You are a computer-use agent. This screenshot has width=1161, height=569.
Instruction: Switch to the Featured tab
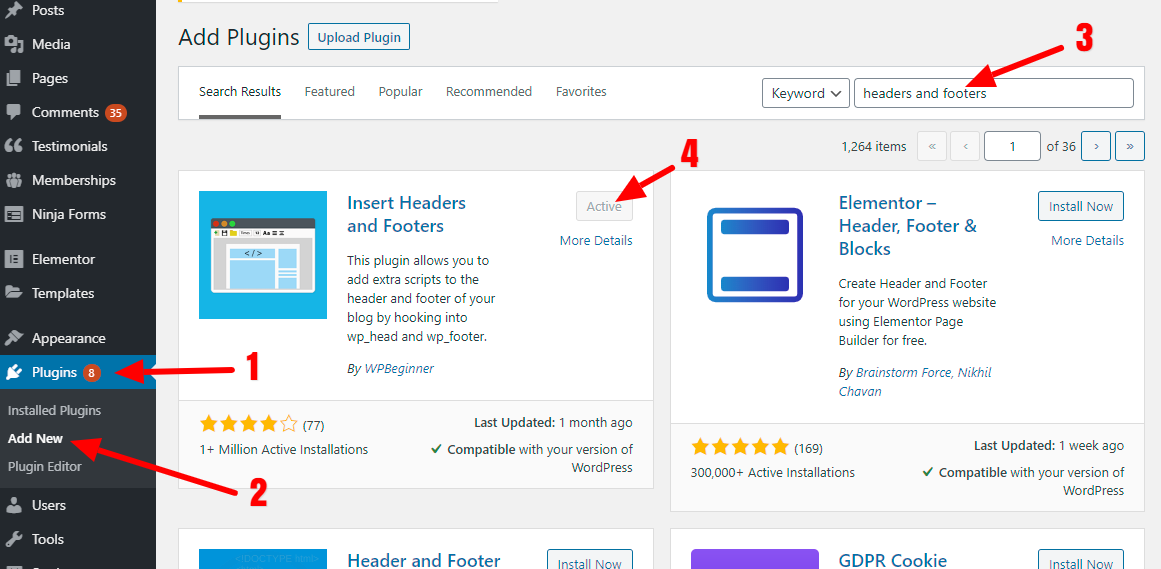(x=329, y=92)
